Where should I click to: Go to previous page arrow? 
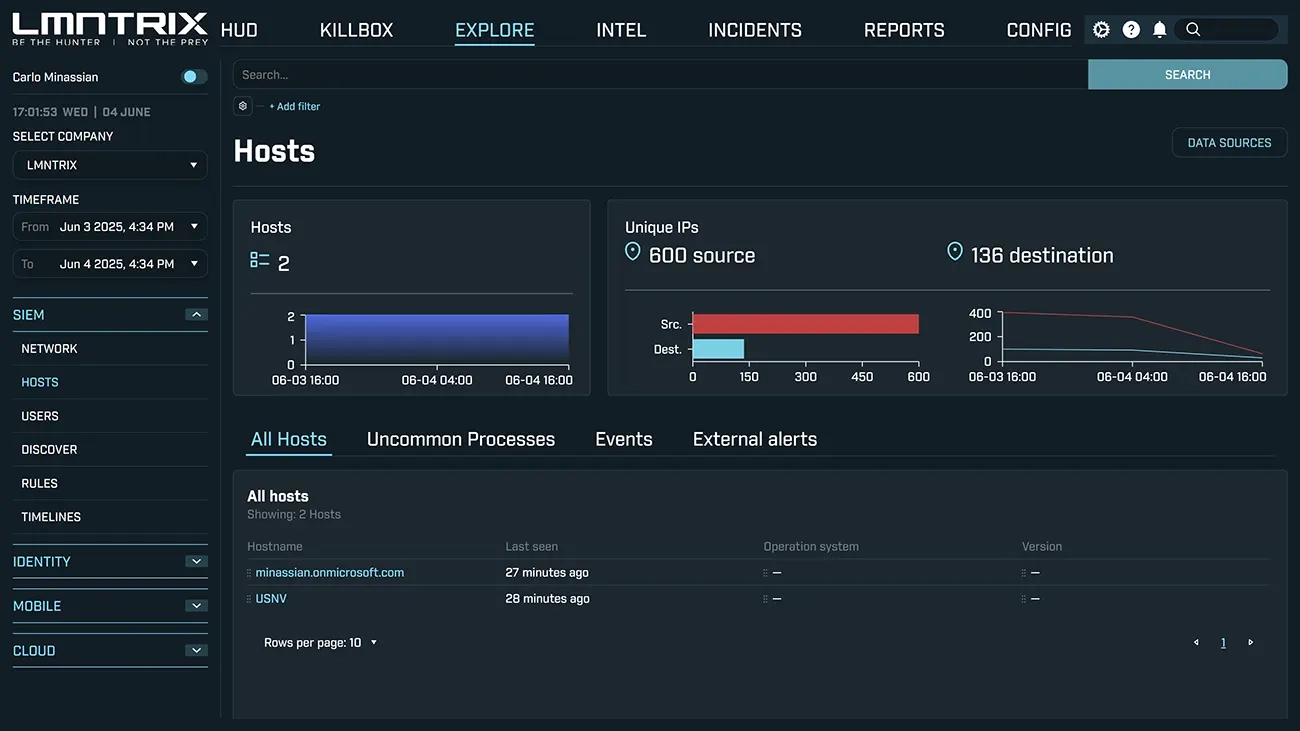click(1196, 643)
